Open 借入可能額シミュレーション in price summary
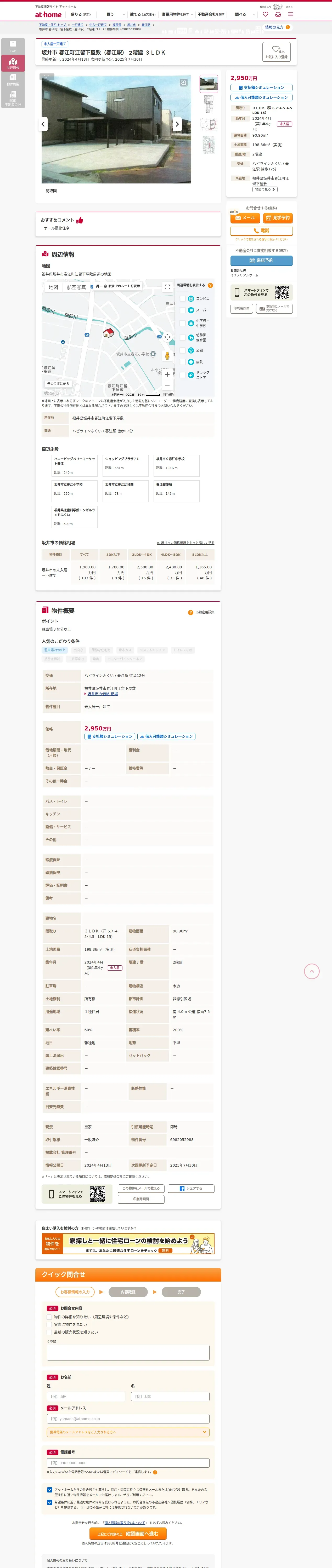This screenshot has height=1568, width=332. (x=261, y=97)
